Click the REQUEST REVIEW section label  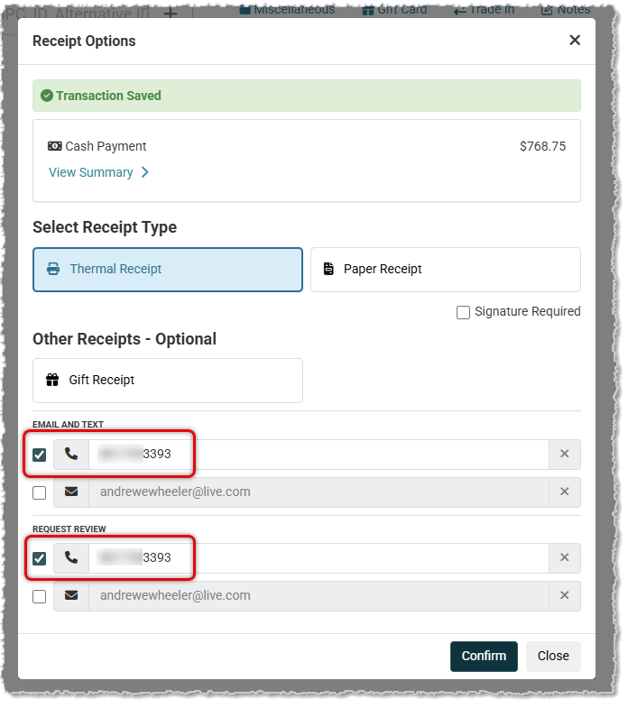[69, 529]
